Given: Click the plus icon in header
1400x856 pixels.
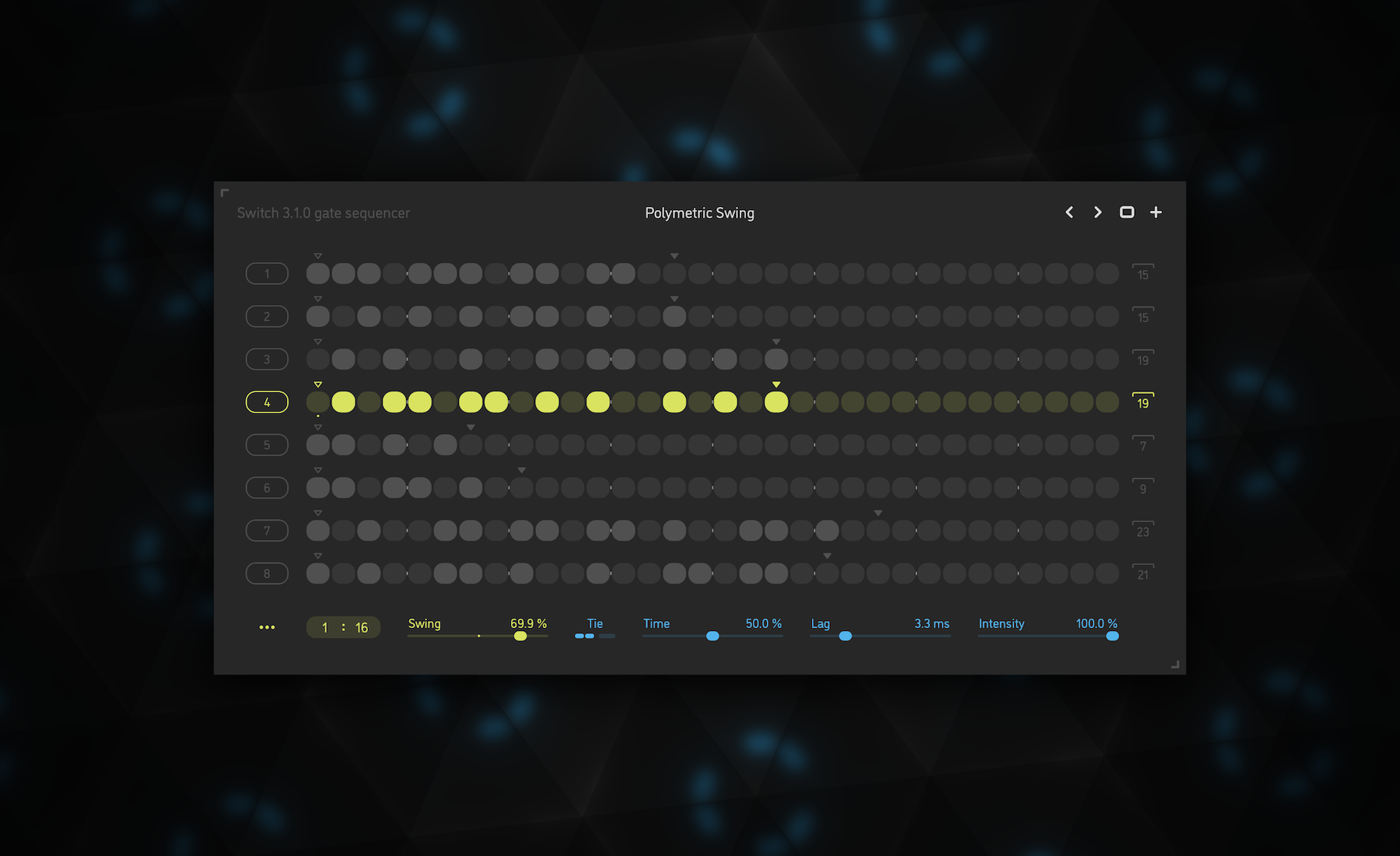Looking at the screenshot, I should point(1156,212).
